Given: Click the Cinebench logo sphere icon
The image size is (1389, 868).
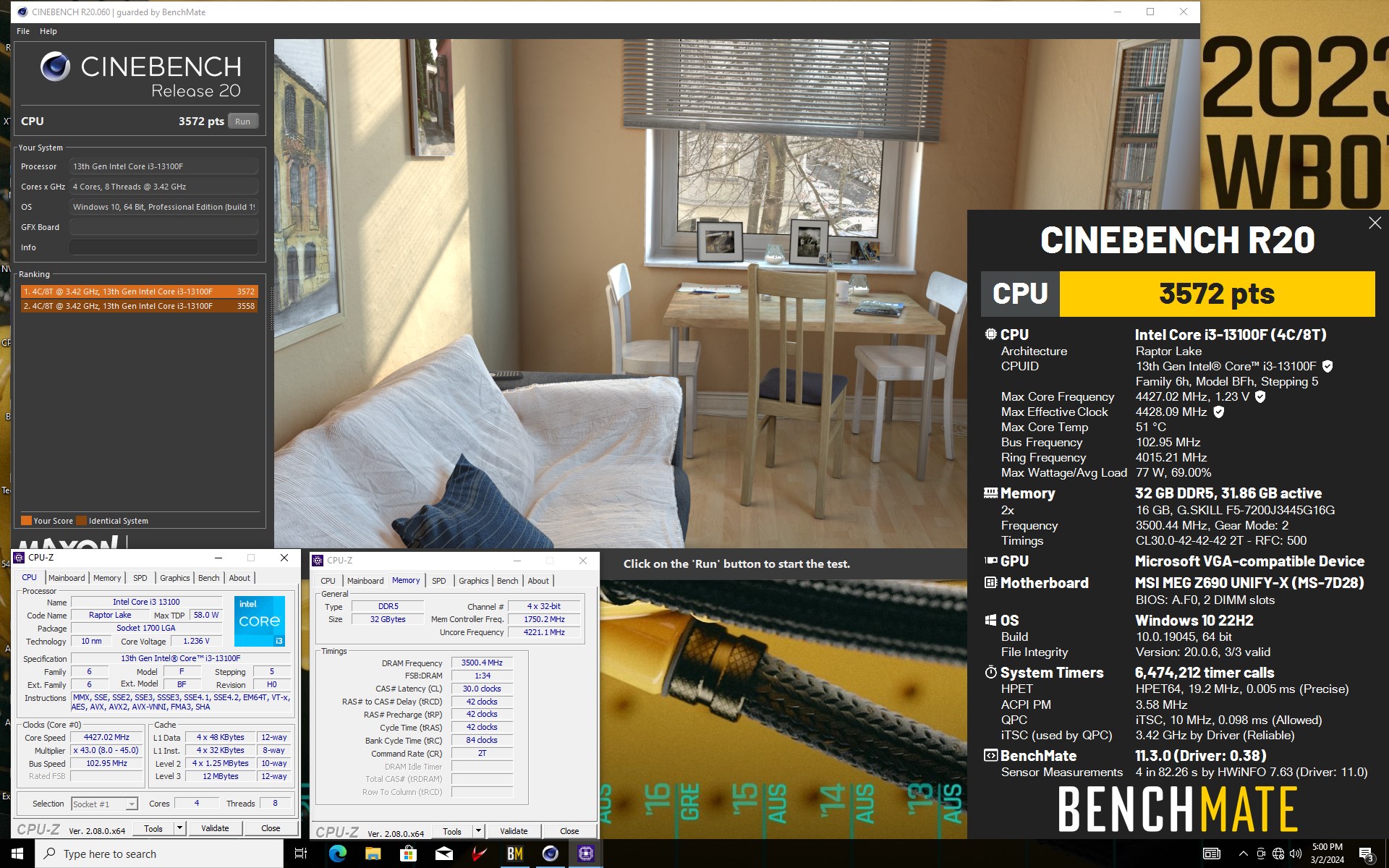Looking at the screenshot, I should (x=55, y=67).
